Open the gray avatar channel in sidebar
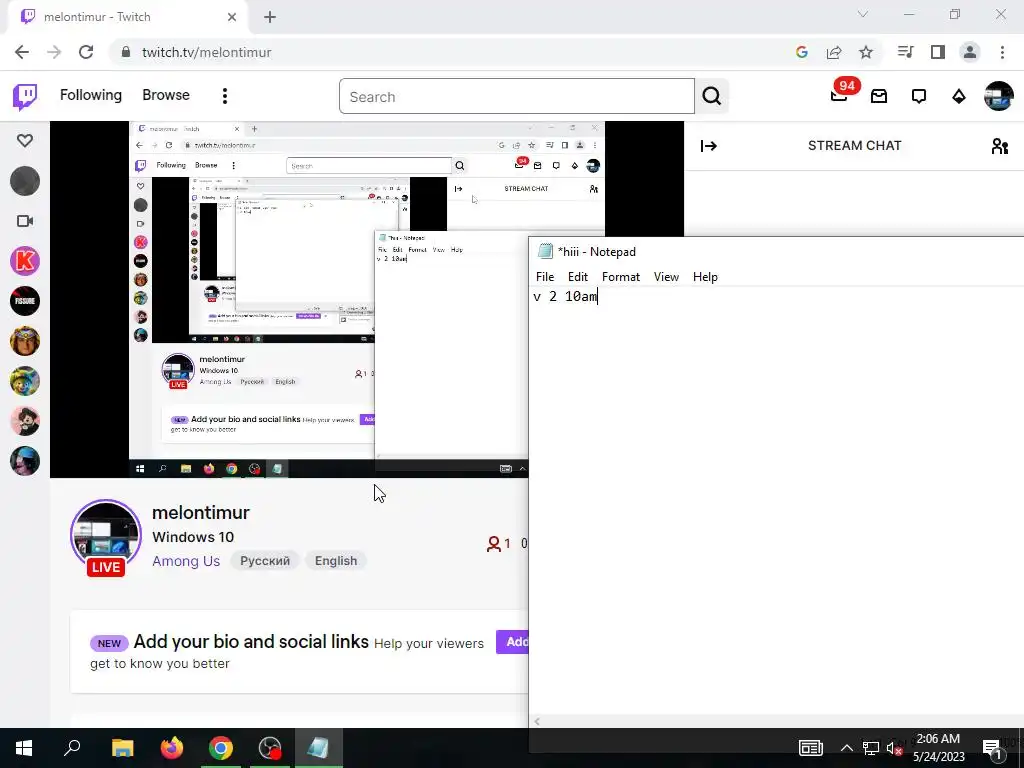 (25, 181)
